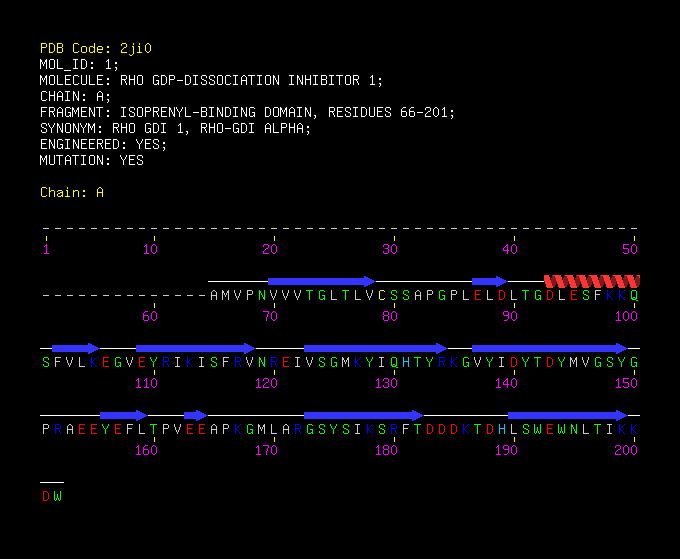Click the strand arrow above LSWEWNLTI
Screen dimensions: 680x559
(568, 415)
